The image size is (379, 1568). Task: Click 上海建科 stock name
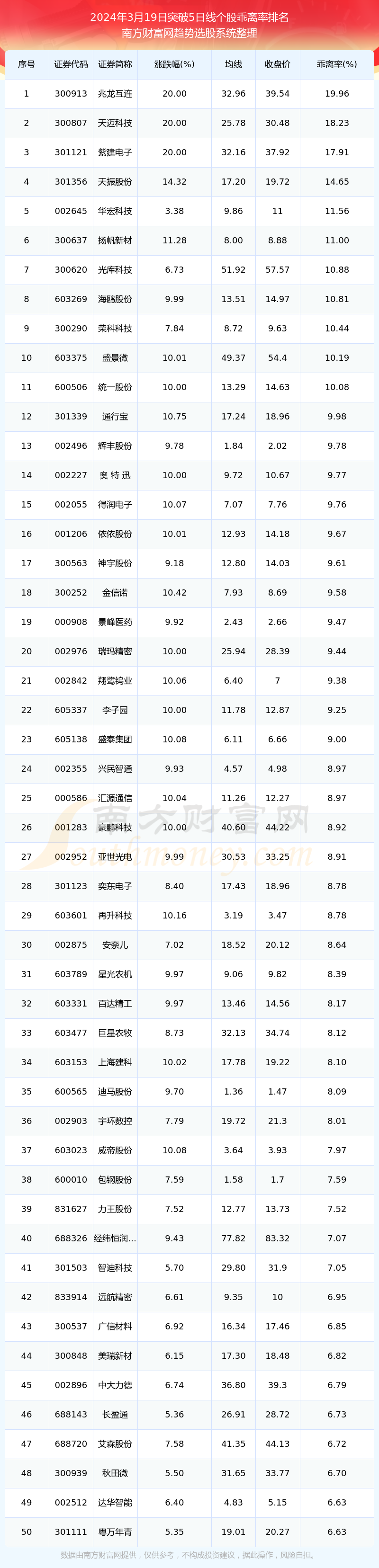click(x=115, y=1062)
